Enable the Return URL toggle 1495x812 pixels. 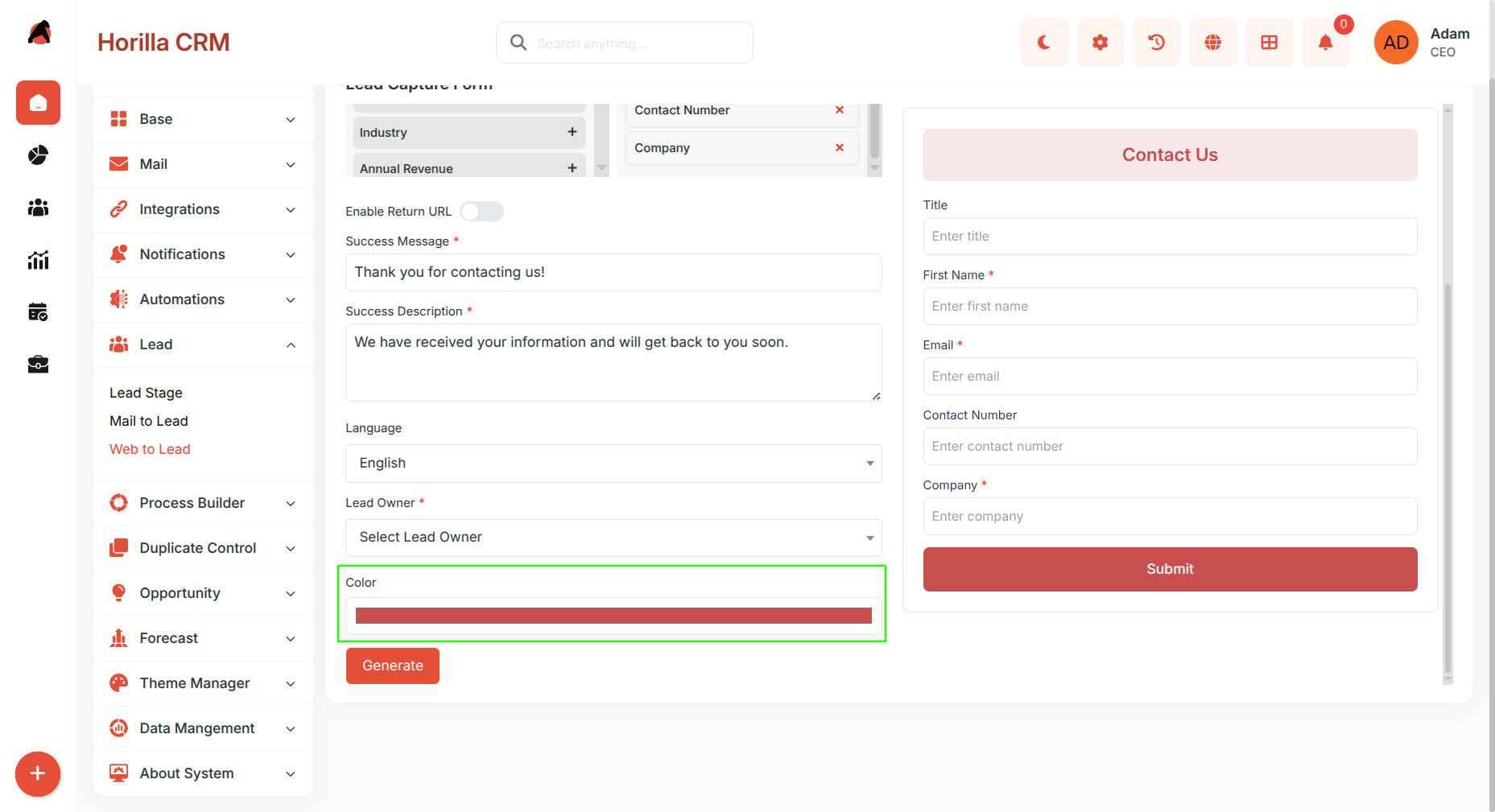point(481,212)
